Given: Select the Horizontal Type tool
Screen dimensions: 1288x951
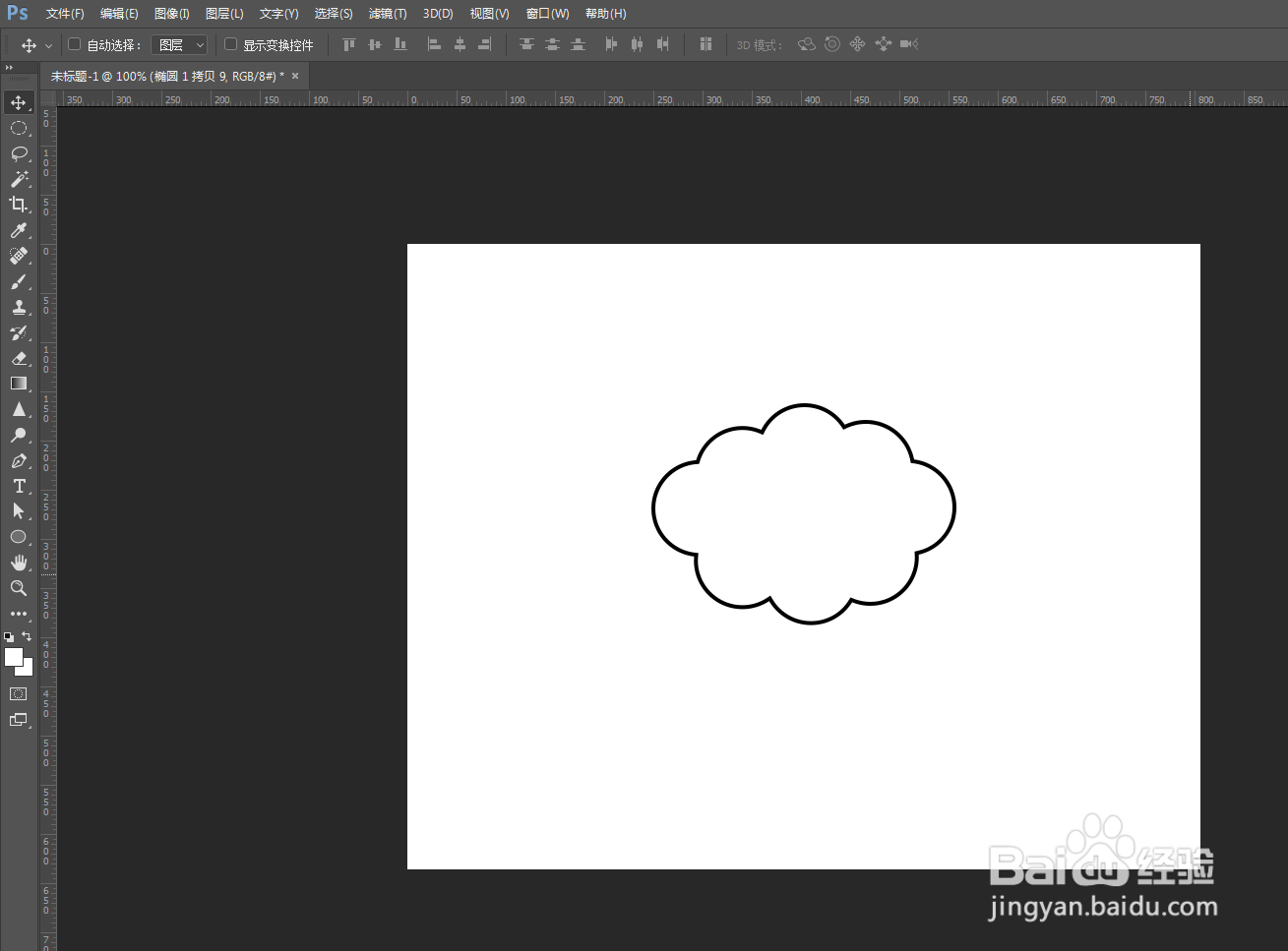Looking at the screenshot, I should (19, 486).
